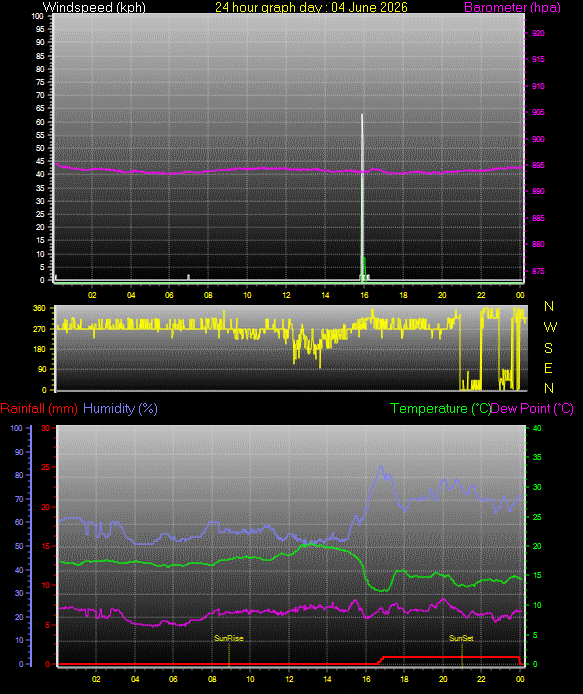This screenshot has height=694, width=583.
Task: Click the SunSet marker label
Action: [x=461, y=638]
